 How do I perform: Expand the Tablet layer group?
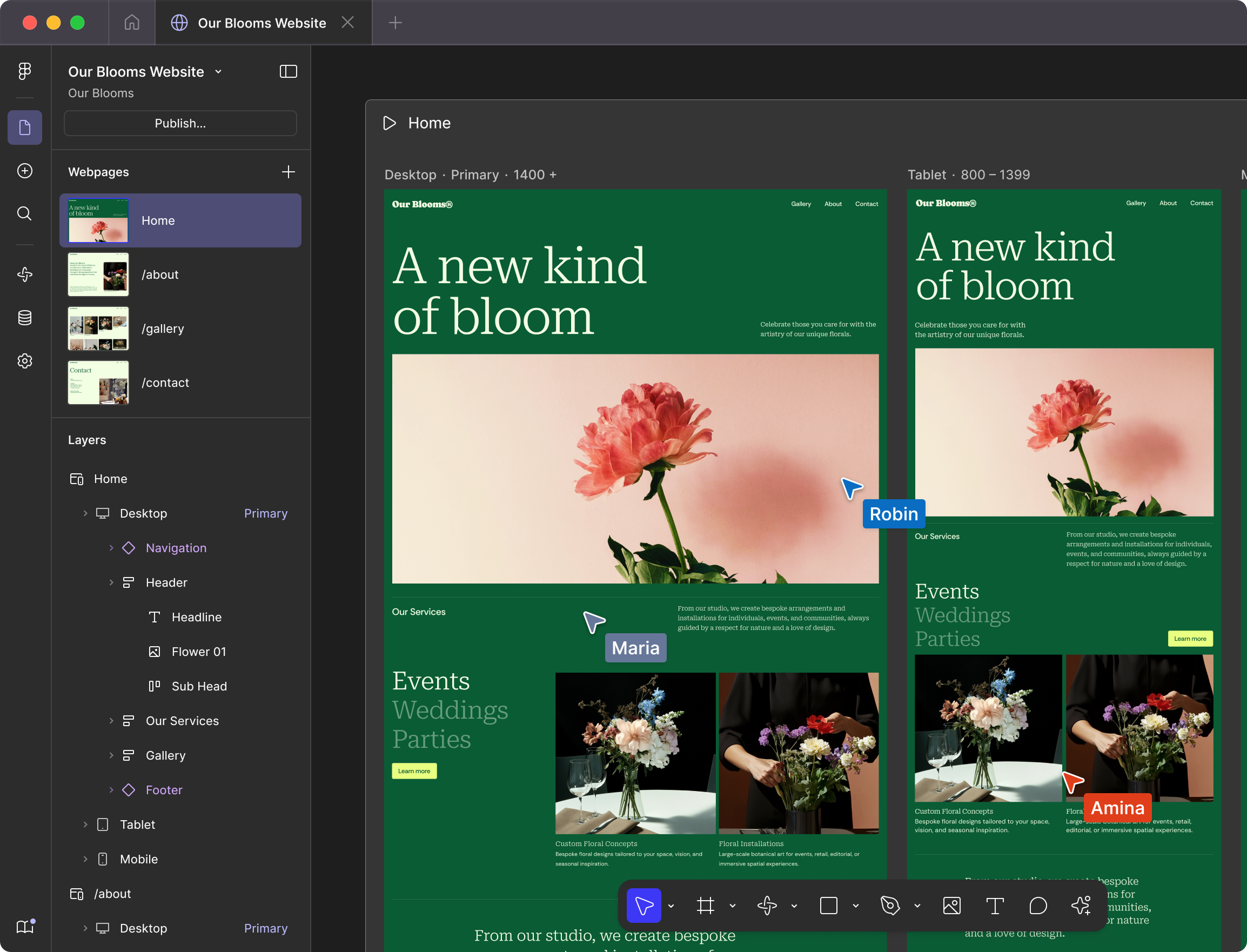[x=85, y=824]
